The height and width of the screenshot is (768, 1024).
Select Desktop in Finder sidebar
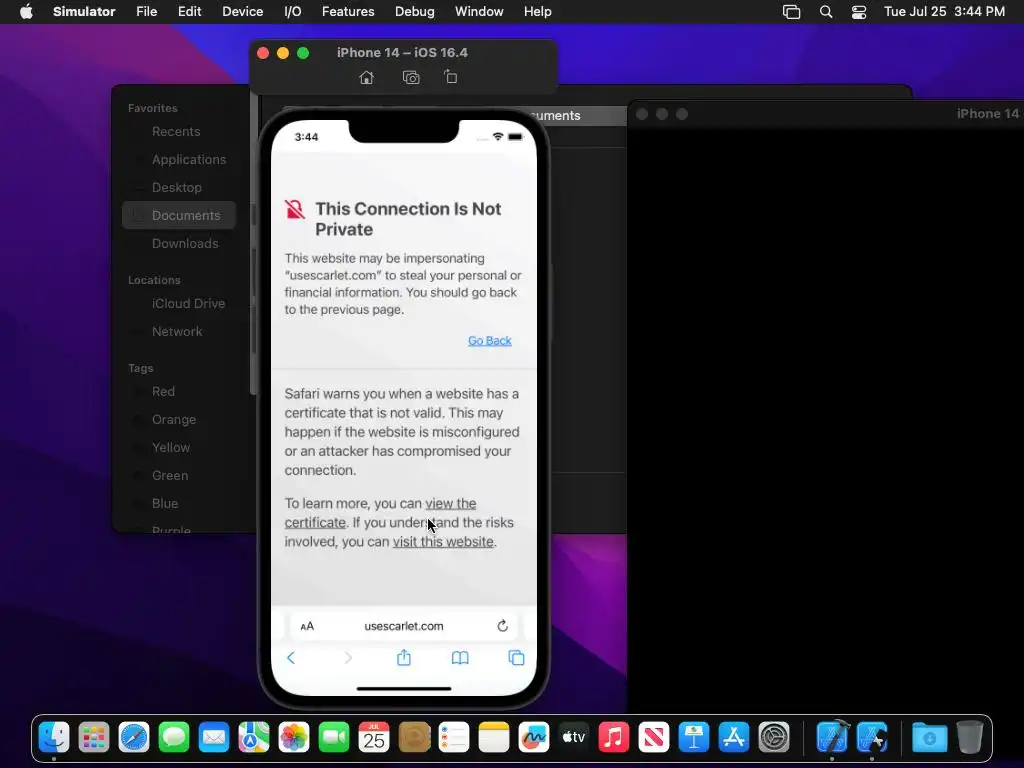176,187
